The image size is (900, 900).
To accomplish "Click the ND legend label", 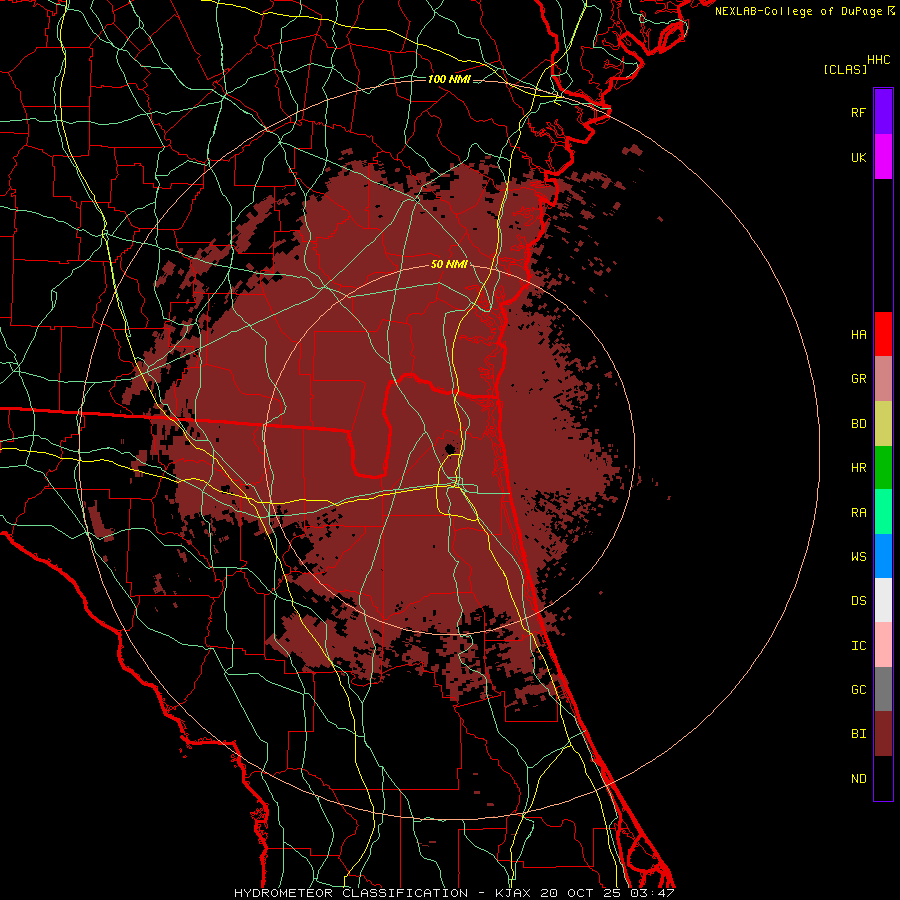I will (x=859, y=779).
